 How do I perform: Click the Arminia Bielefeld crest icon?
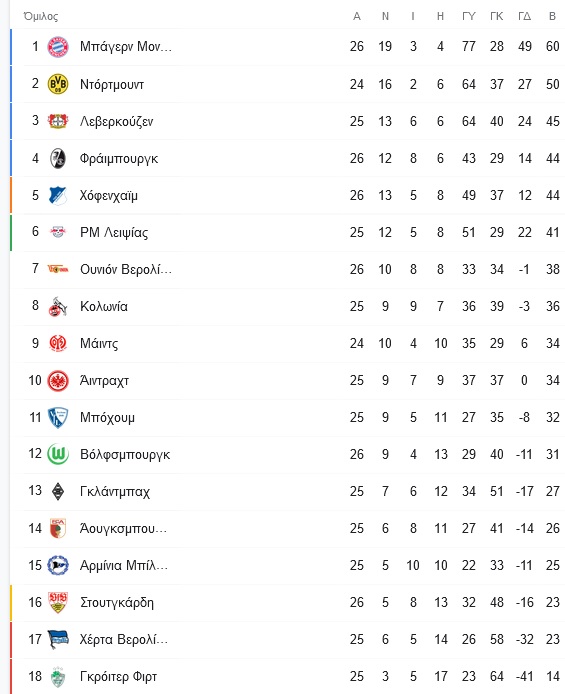pos(58,565)
